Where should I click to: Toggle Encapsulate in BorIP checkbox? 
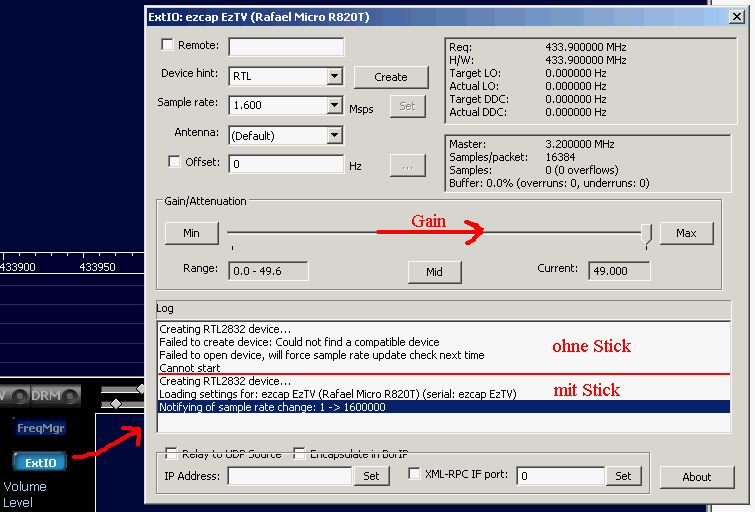click(x=299, y=453)
